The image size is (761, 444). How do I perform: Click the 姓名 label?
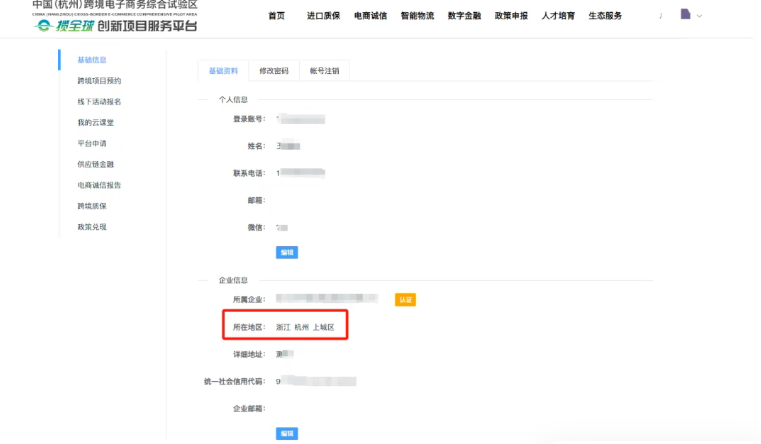[x=256, y=146]
